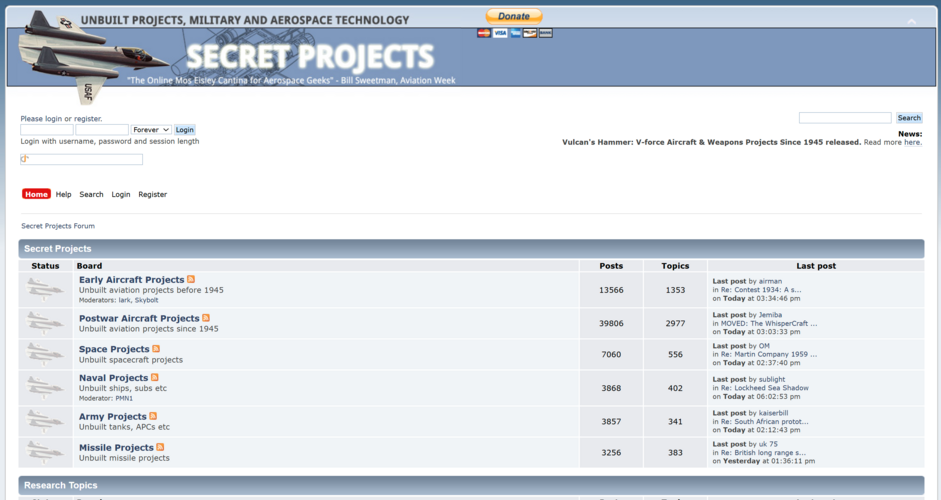Click the username input field
This screenshot has height=500, width=941.
[47, 130]
